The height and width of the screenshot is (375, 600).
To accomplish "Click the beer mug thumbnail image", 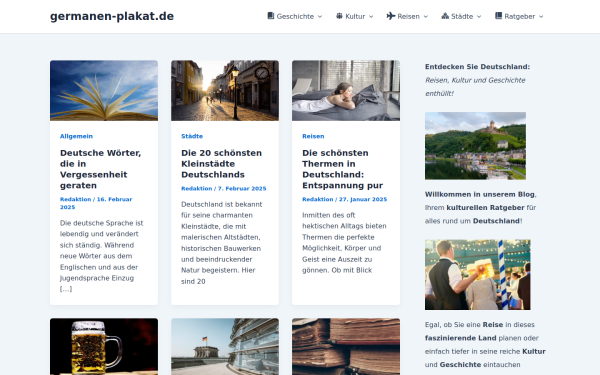I will [104, 347].
